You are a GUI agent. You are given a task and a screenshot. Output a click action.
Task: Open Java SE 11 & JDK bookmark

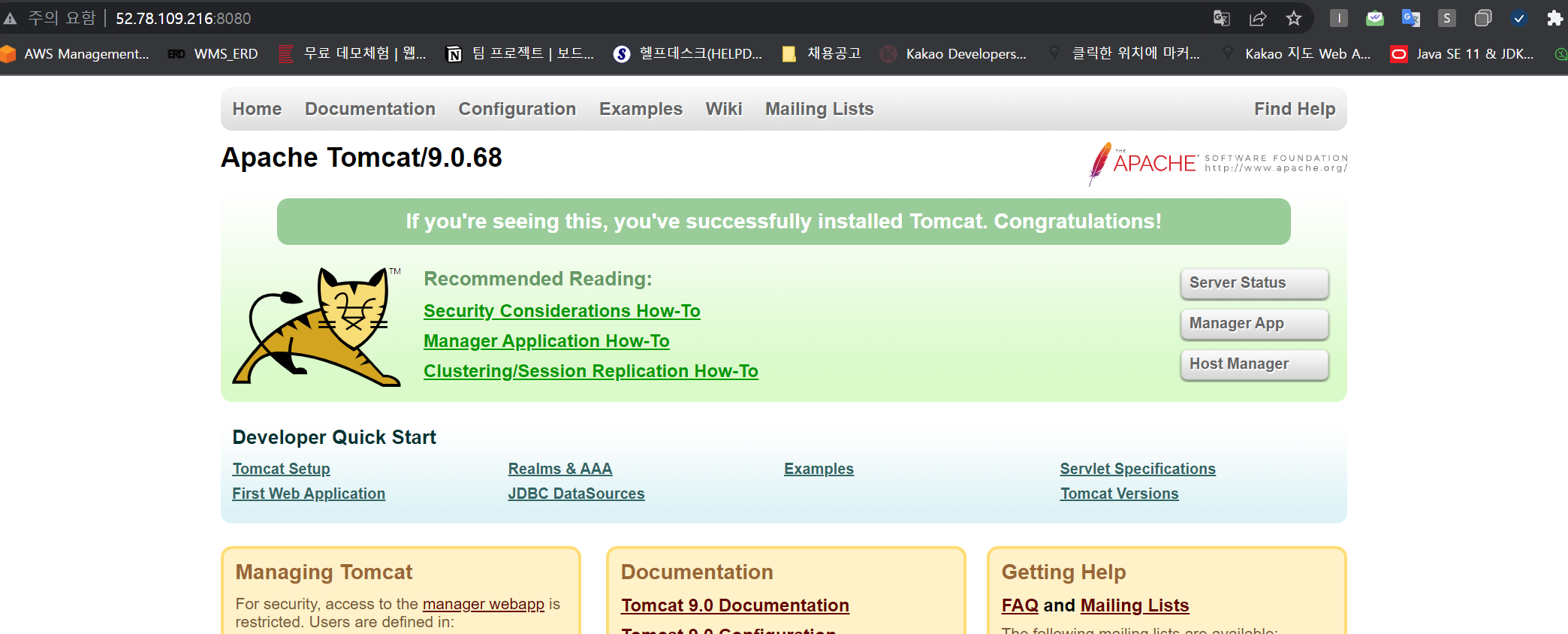(x=1462, y=54)
